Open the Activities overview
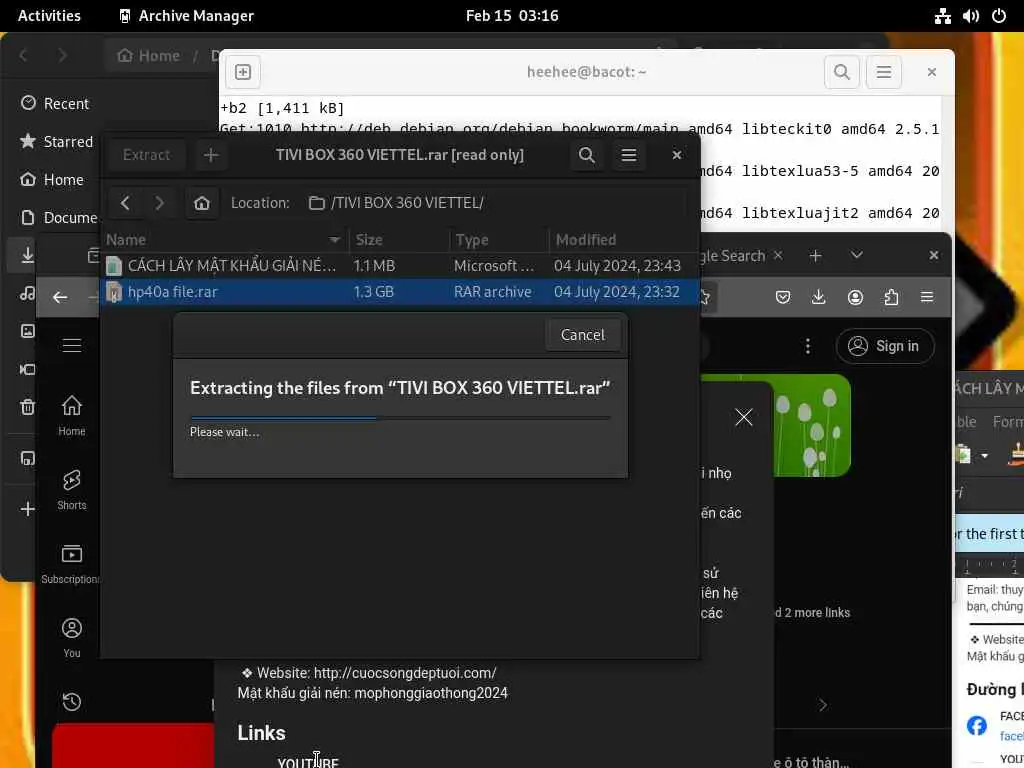 [x=49, y=16]
